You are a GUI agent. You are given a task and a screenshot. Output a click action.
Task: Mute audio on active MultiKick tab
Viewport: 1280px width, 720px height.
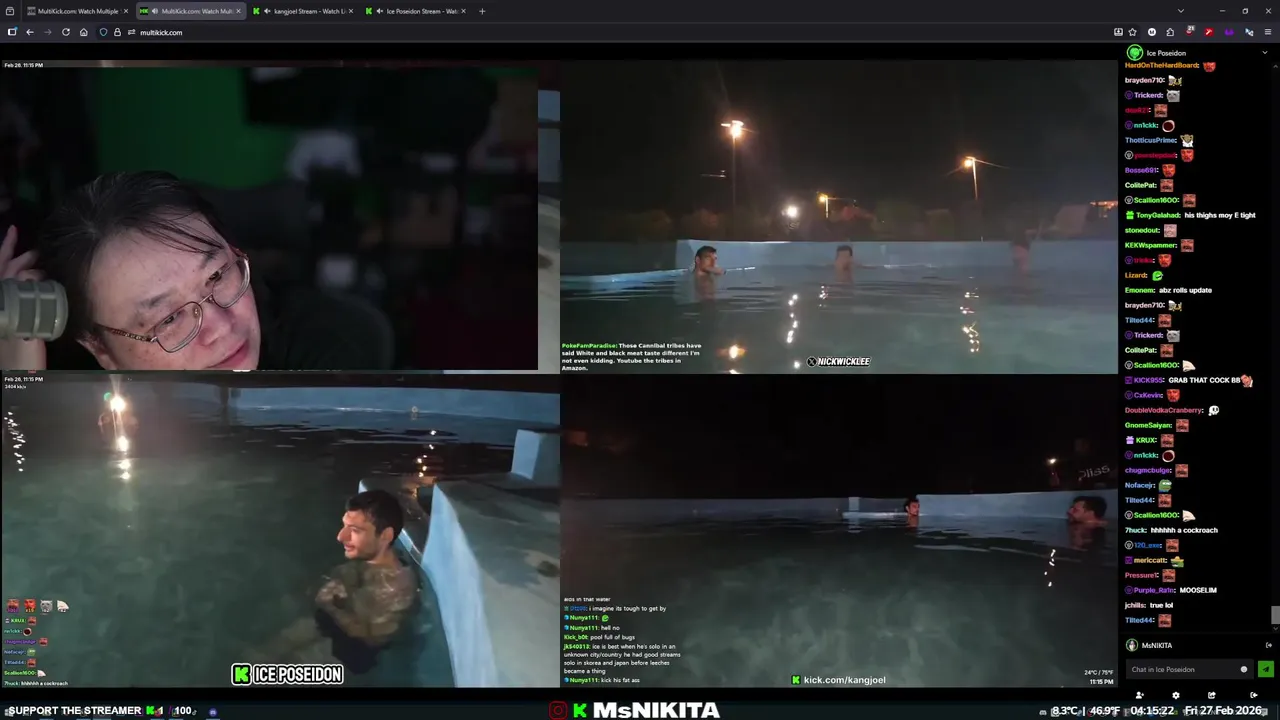coord(155,11)
